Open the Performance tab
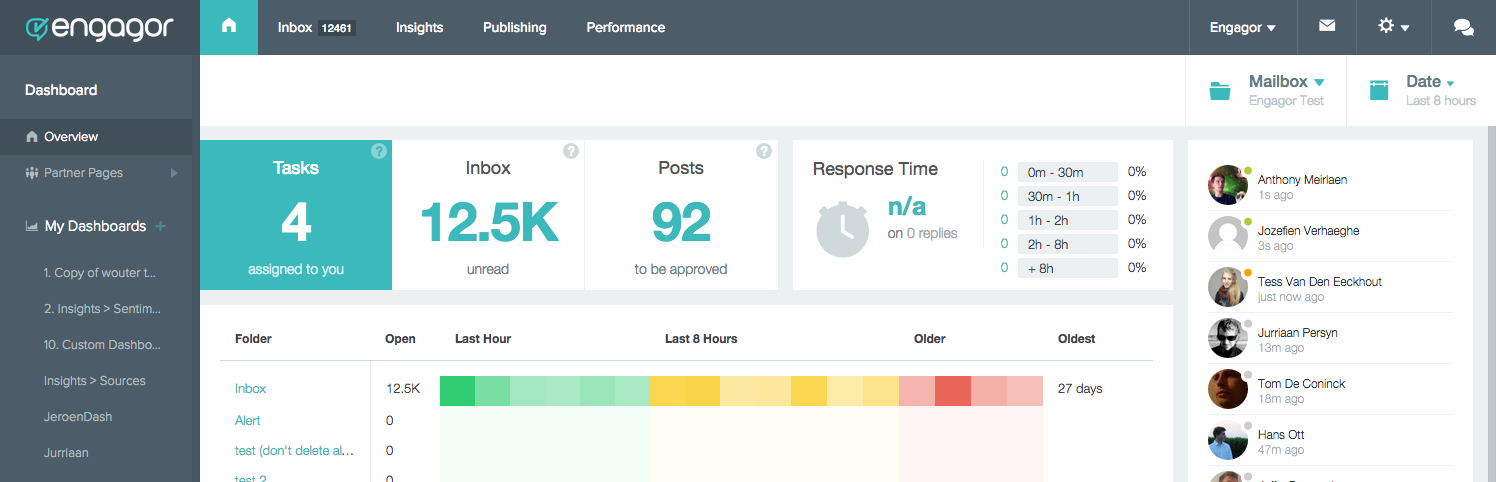This screenshot has height=482, width=1496. pyautogui.click(x=625, y=28)
